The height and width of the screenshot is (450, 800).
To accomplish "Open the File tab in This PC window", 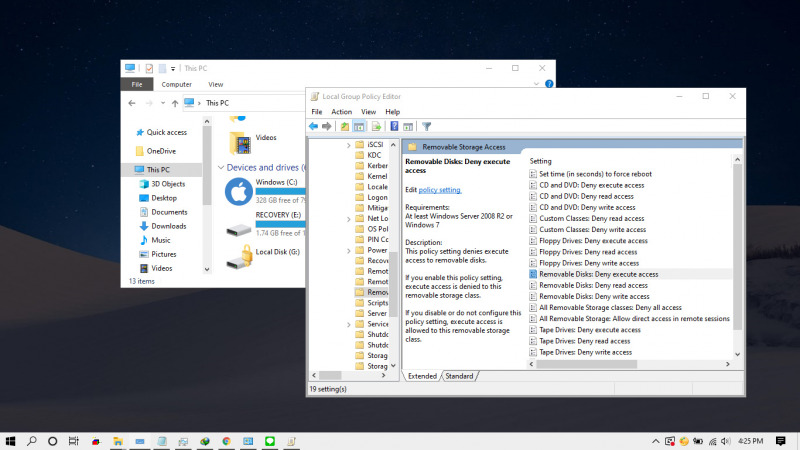I will pyautogui.click(x=137, y=84).
